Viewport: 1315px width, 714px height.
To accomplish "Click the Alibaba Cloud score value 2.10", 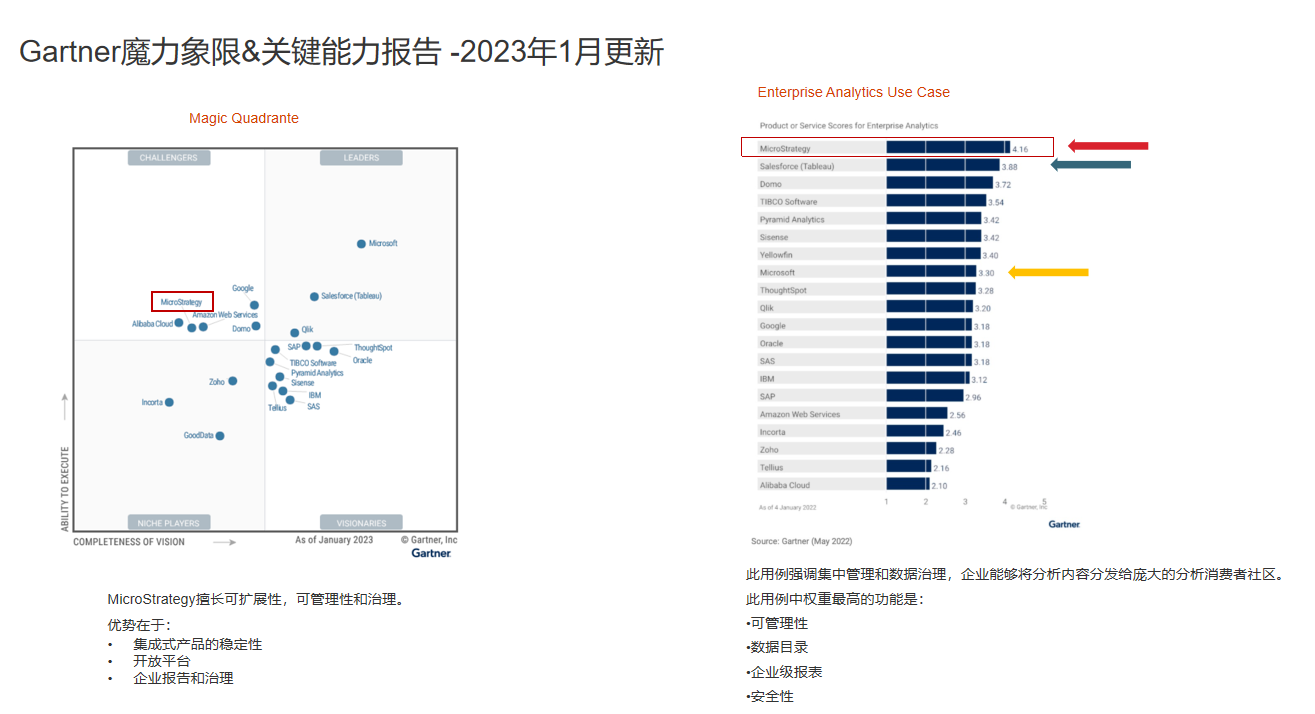I will [x=939, y=486].
